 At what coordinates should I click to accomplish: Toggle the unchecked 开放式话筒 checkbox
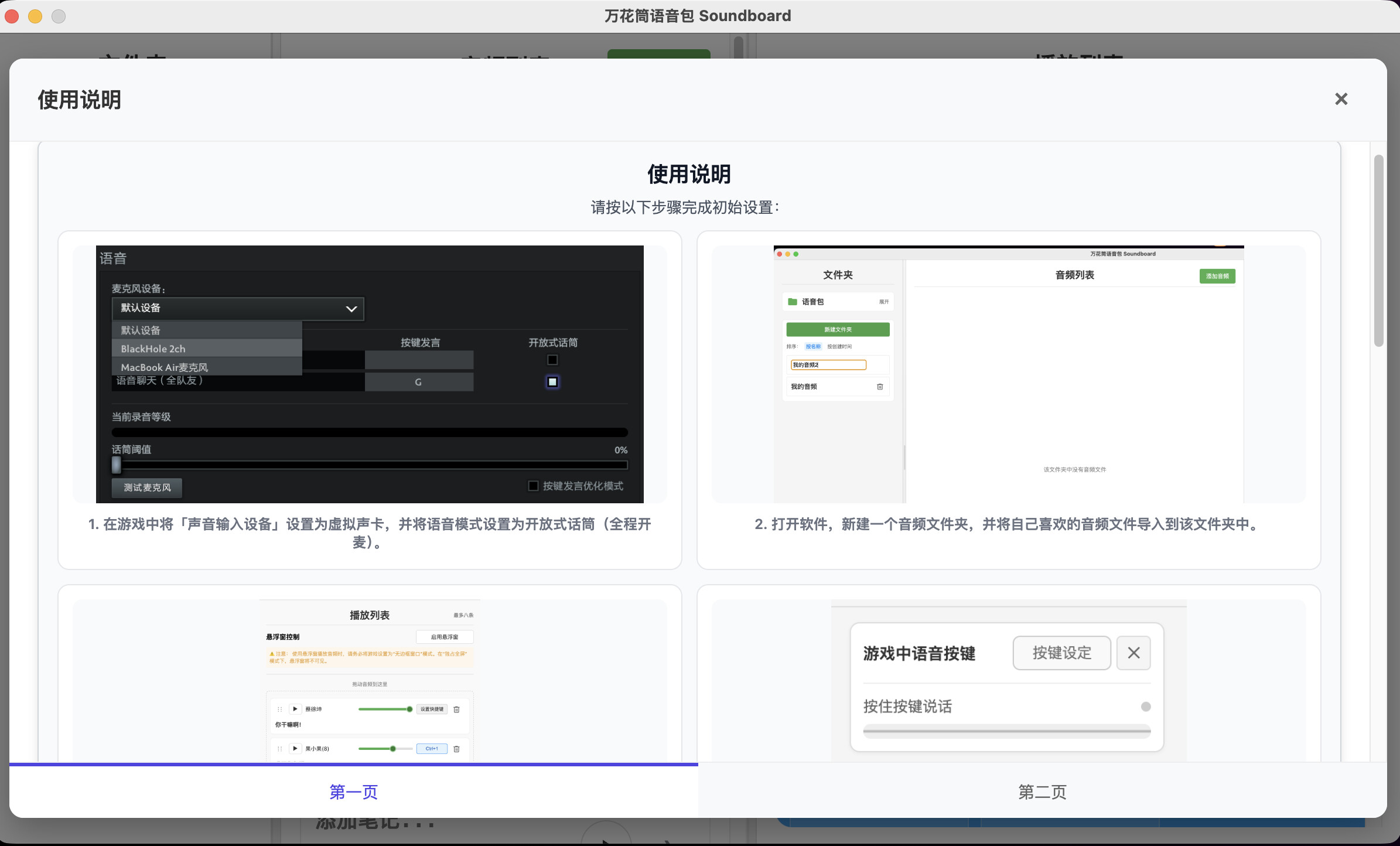point(551,360)
